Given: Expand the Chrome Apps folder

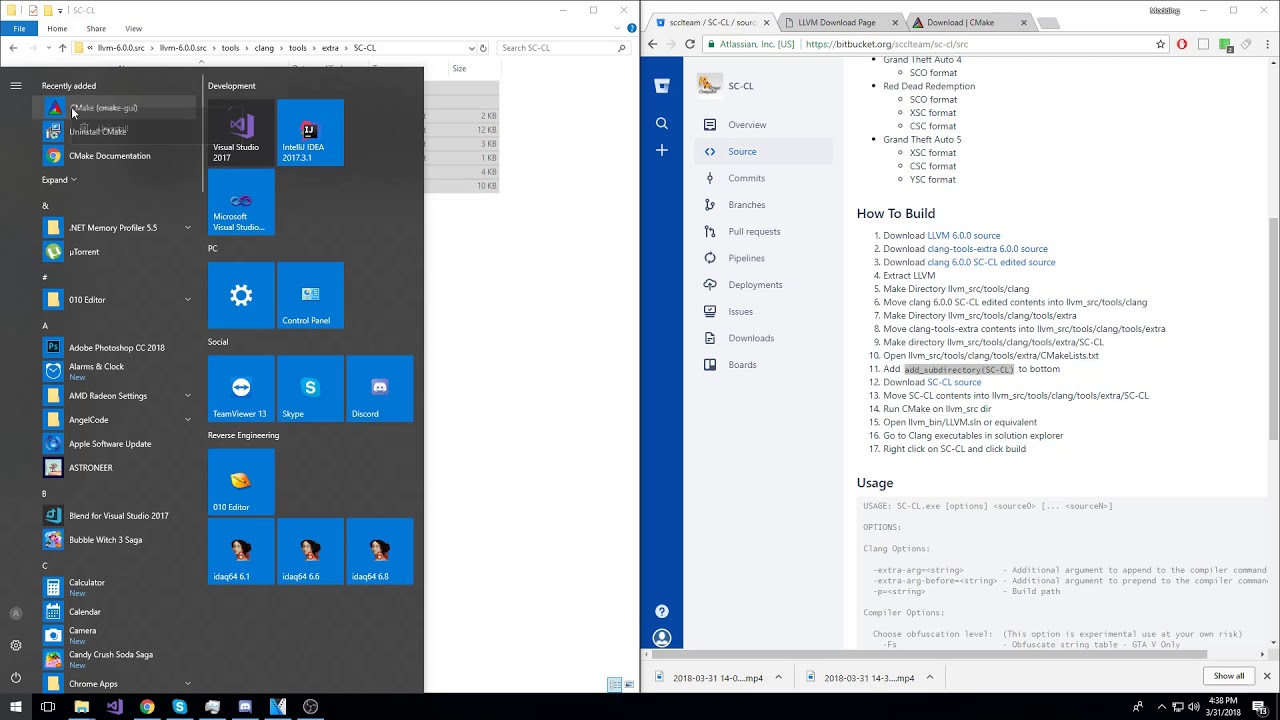Looking at the screenshot, I should click(x=118, y=684).
